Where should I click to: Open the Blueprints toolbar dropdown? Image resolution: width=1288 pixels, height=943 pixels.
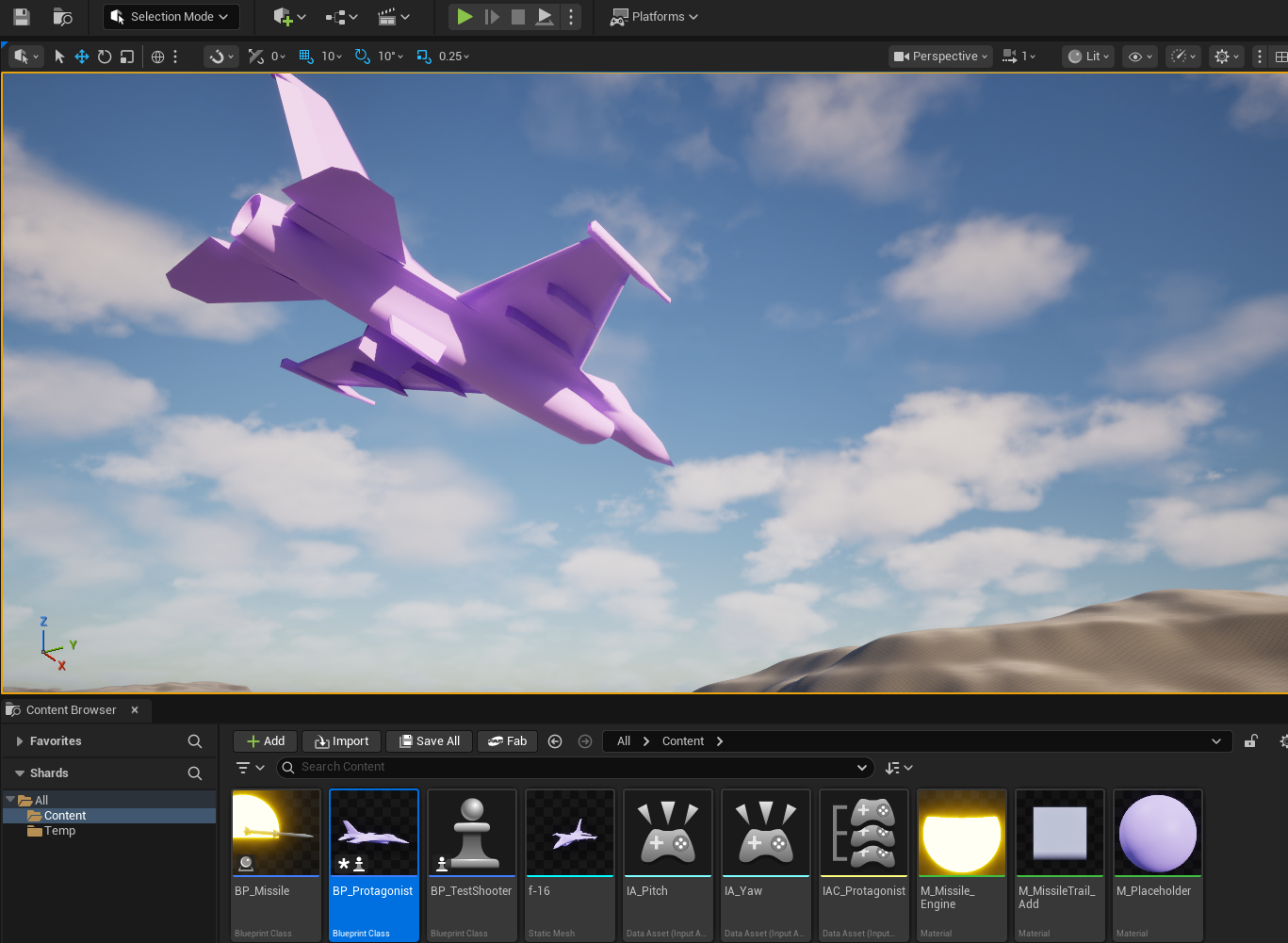click(x=341, y=17)
